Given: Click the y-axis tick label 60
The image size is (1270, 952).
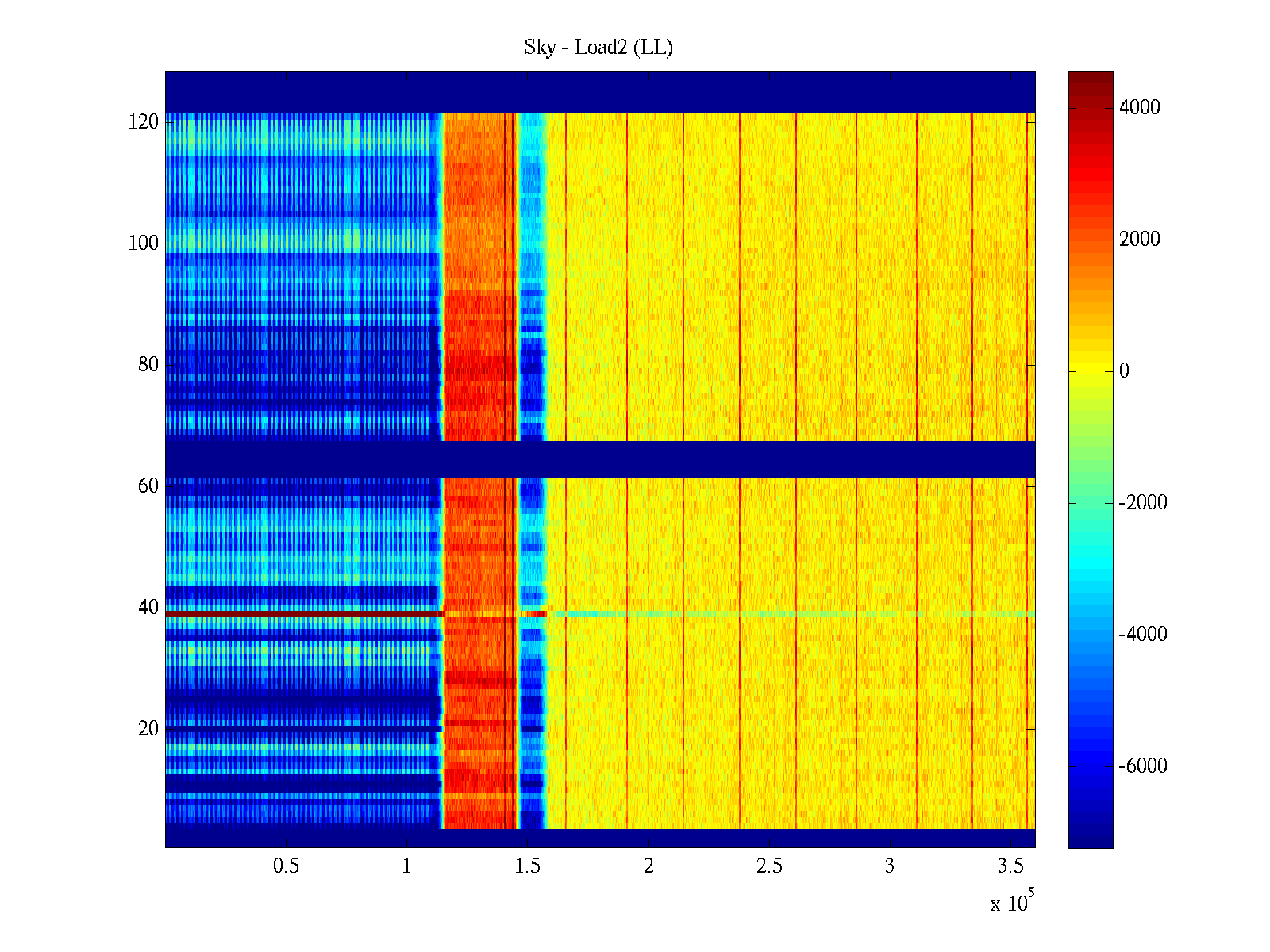Looking at the screenshot, I should click(148, 486).
